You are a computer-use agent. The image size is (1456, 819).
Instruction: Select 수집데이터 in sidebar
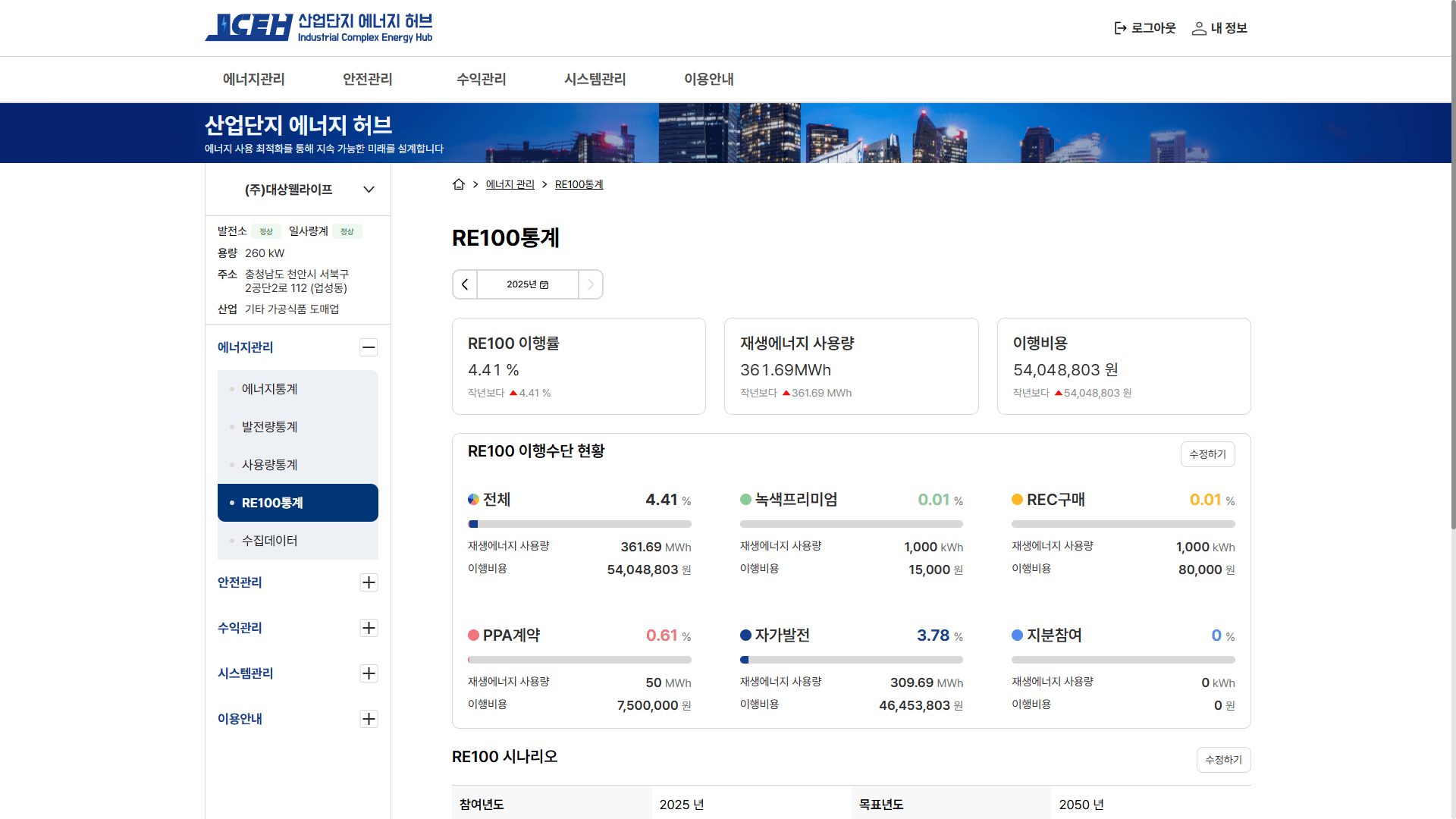[269, 541]
